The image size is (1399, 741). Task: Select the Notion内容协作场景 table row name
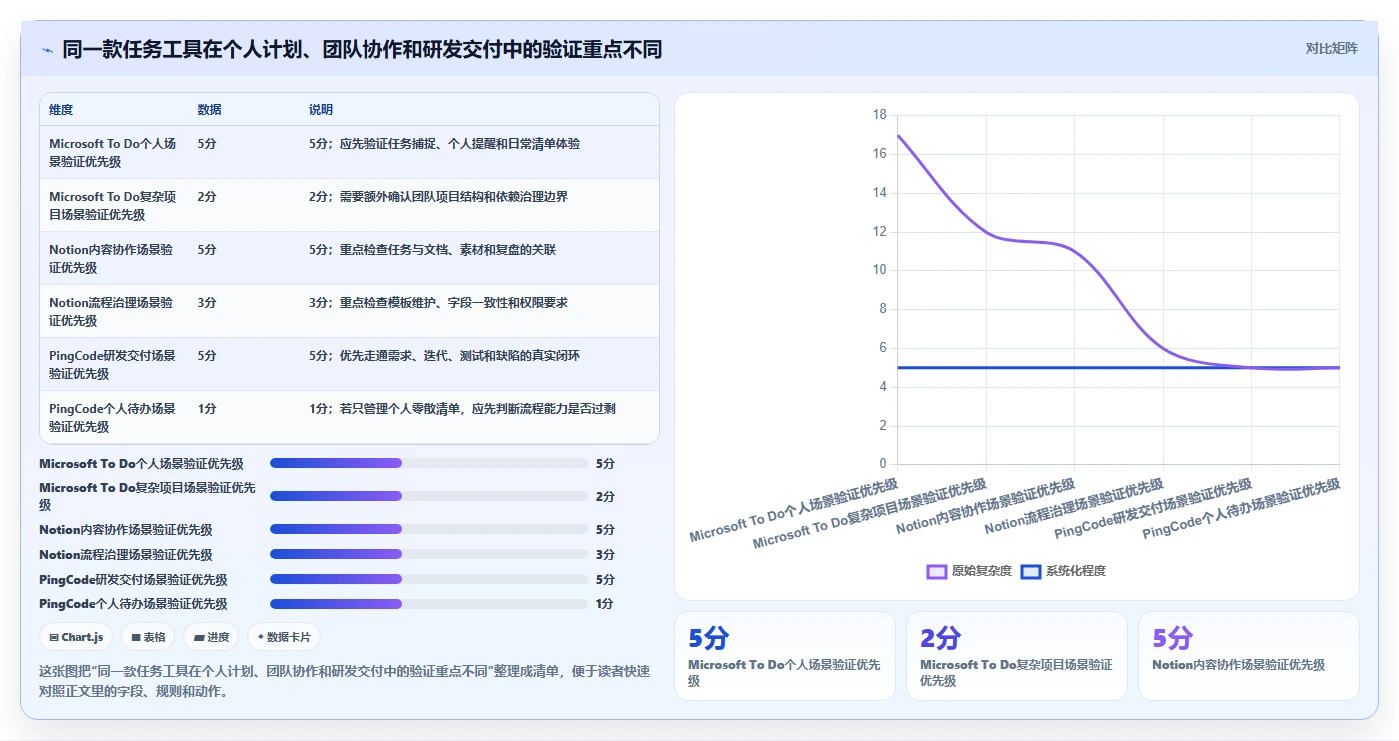pyautogui.click(x=111, y=258)
